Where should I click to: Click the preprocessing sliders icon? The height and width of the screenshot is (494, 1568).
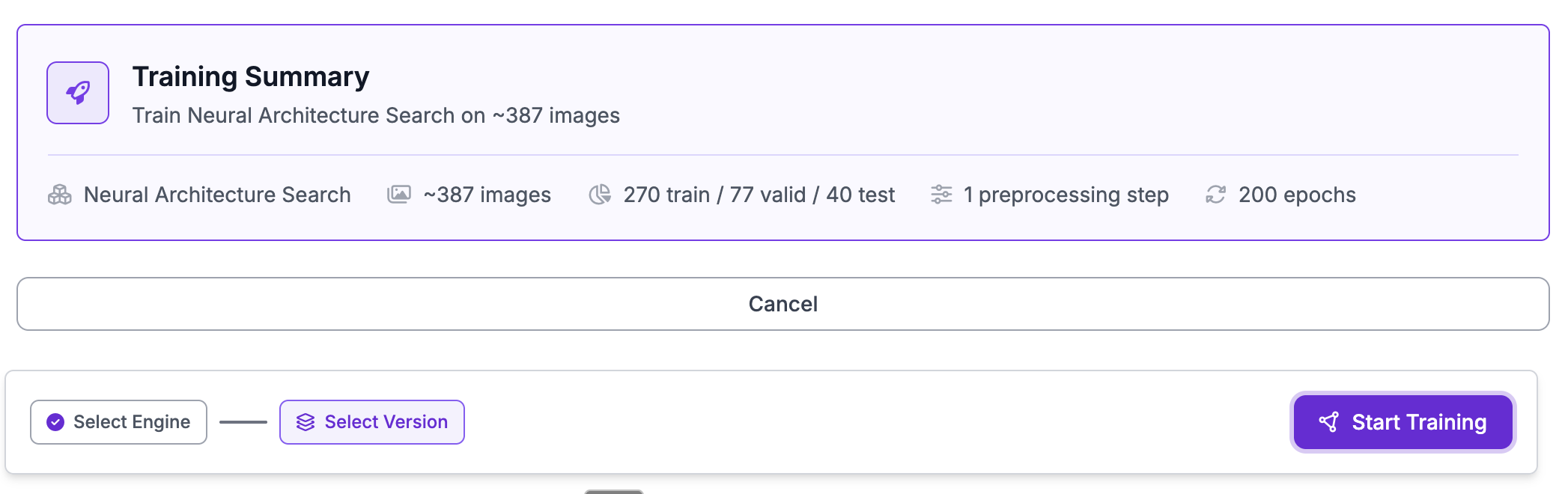point(941,194)
